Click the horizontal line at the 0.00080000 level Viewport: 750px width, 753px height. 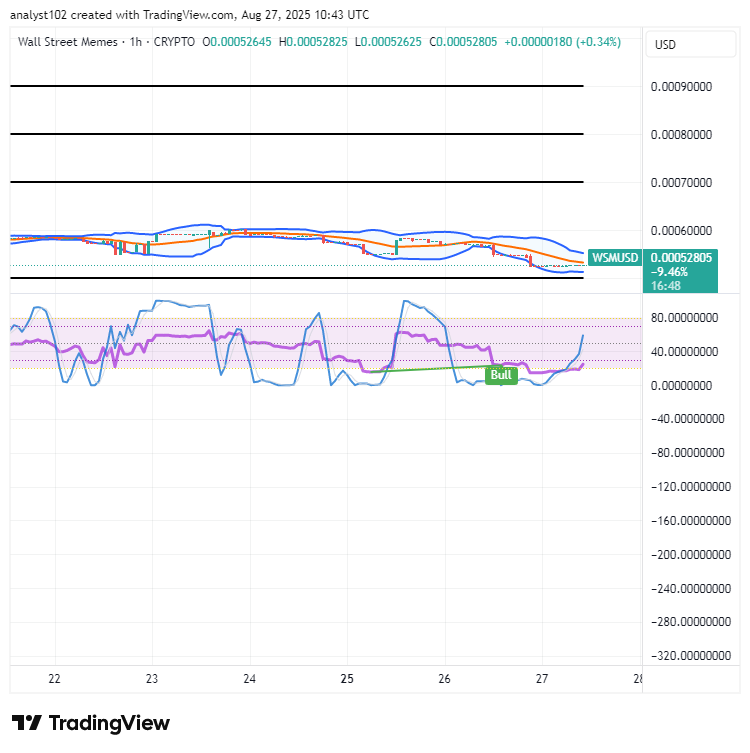297,134
